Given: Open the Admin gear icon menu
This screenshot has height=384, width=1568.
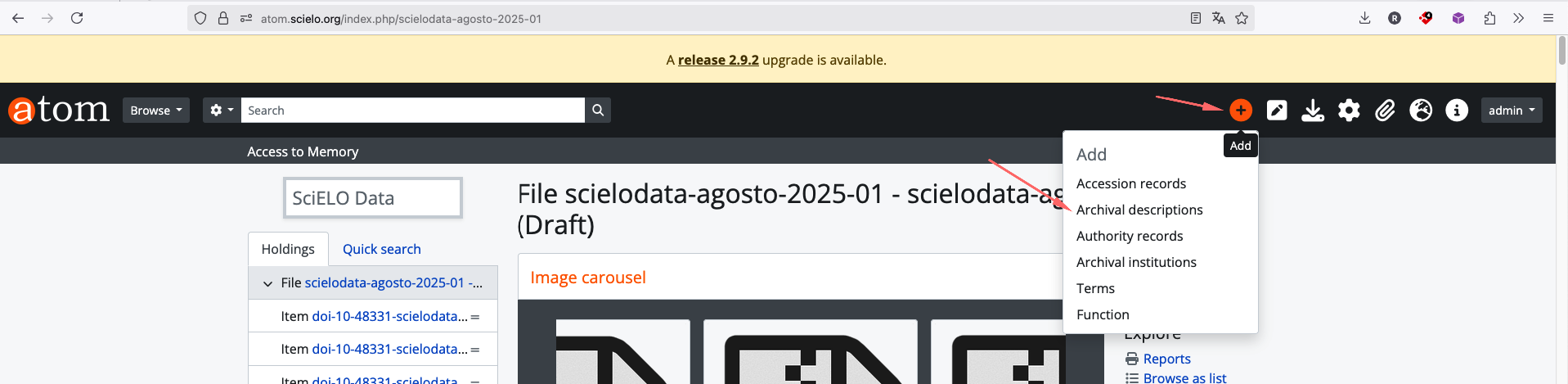Looking at the screenshot, I should click(x=1348, y=110).
